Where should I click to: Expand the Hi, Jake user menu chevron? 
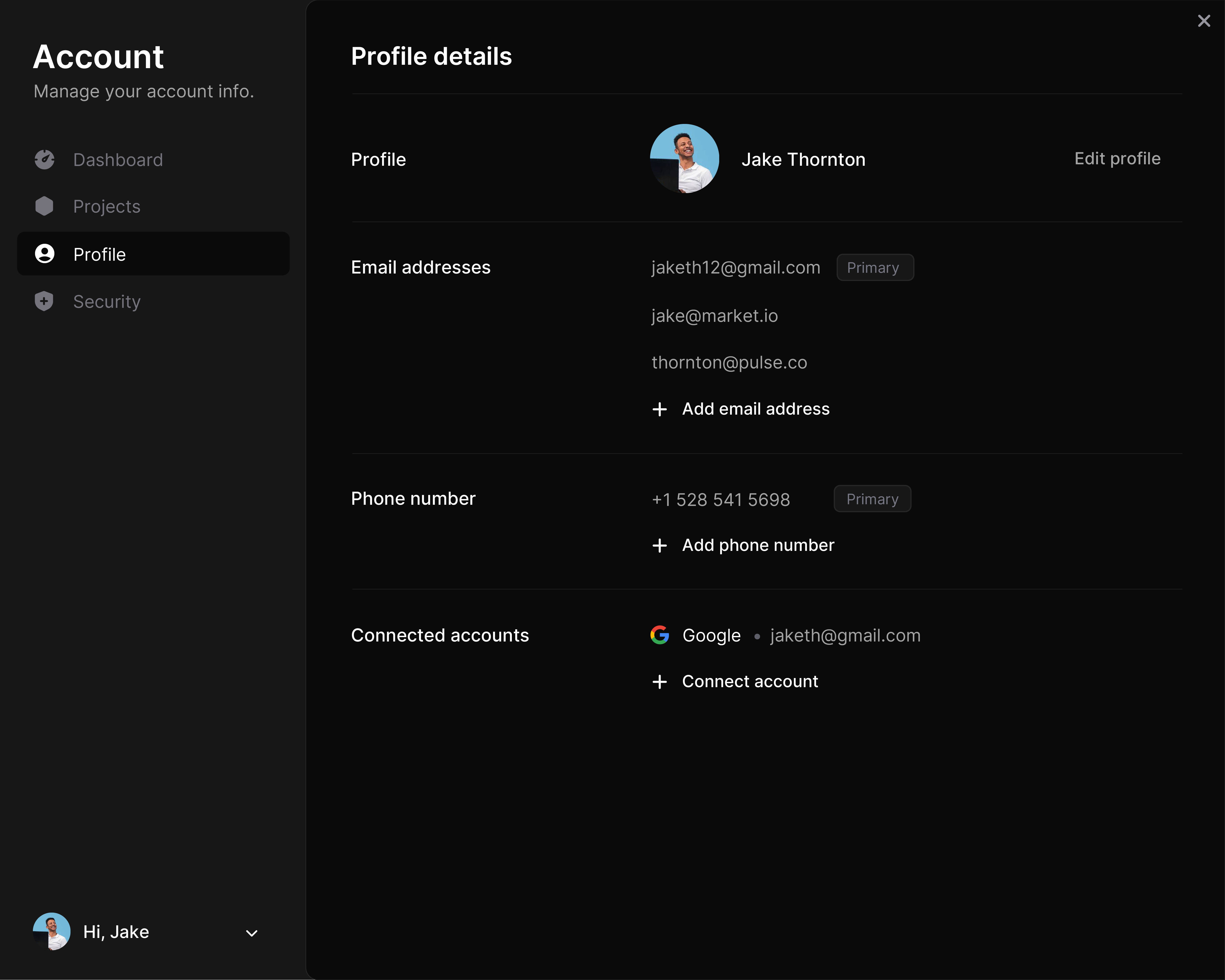pyautogui.click(x=252, y=933)
